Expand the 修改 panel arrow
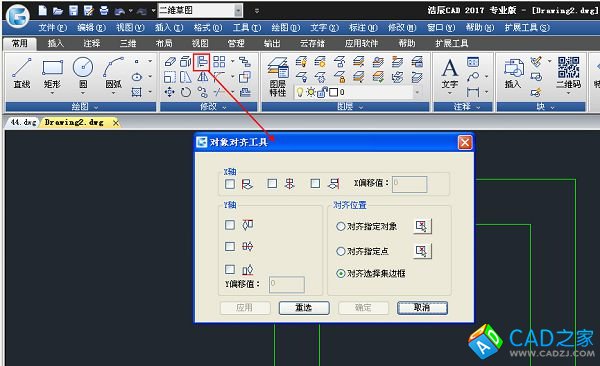The image size is (600, 366). [x=224, y=108]
